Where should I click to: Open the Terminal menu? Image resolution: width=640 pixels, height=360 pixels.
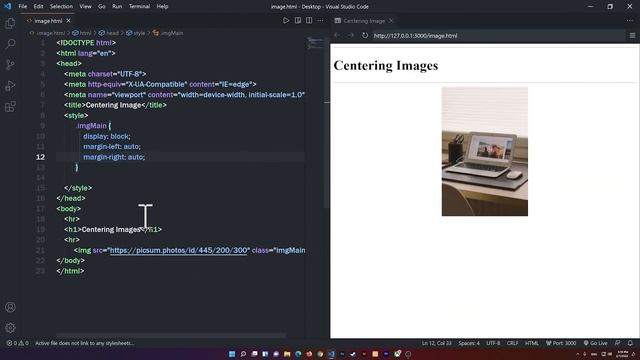coord(139,7)
